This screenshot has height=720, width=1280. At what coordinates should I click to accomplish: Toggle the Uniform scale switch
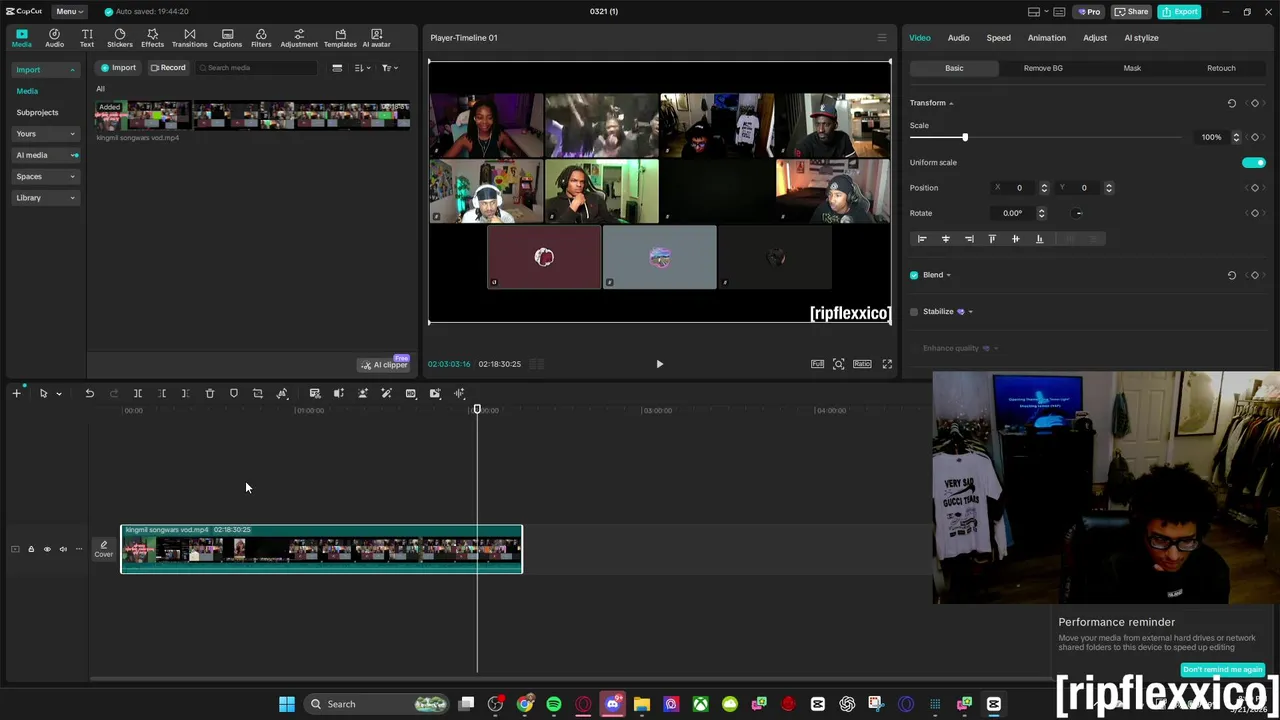pos(1254,162)
